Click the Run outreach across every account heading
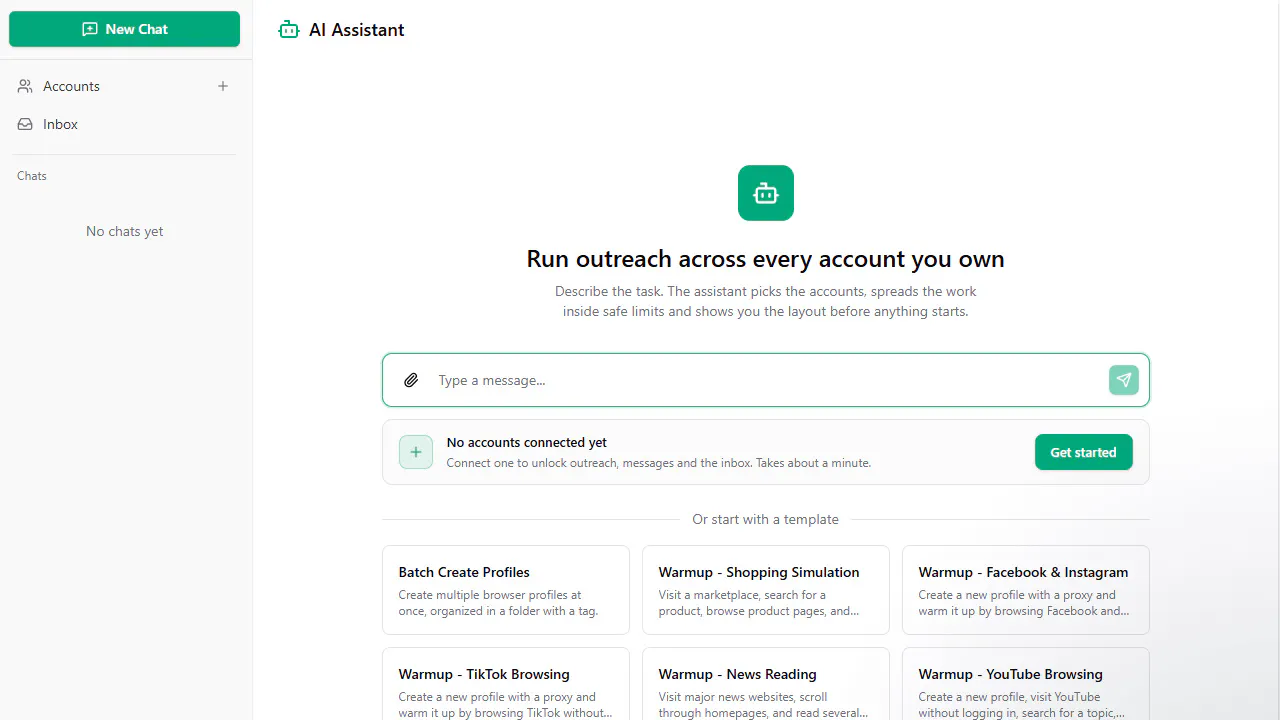The height and width of the screenshot is (720, 1280). [766, 259]
